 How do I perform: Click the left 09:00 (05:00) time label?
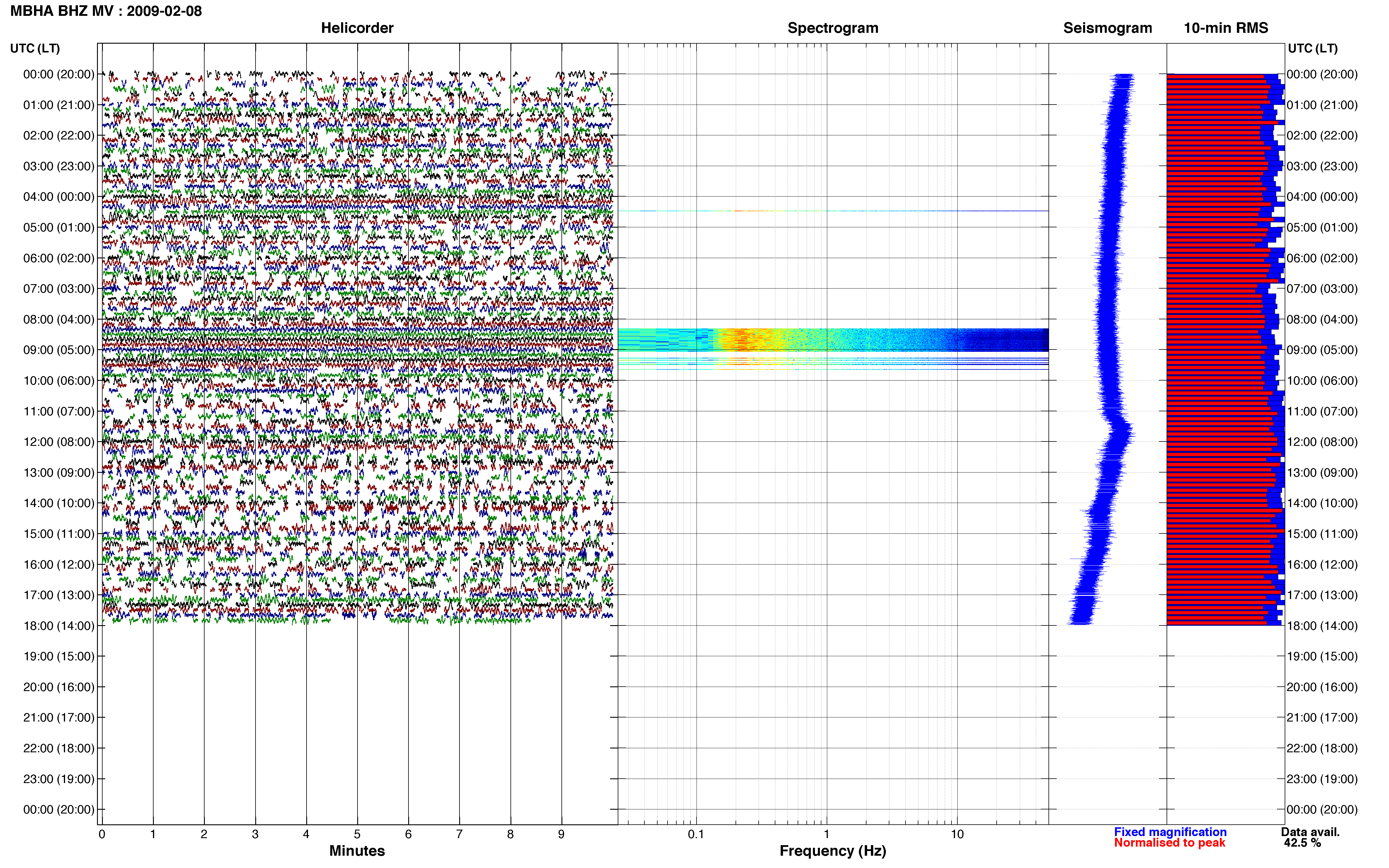(x=59, y=350)
